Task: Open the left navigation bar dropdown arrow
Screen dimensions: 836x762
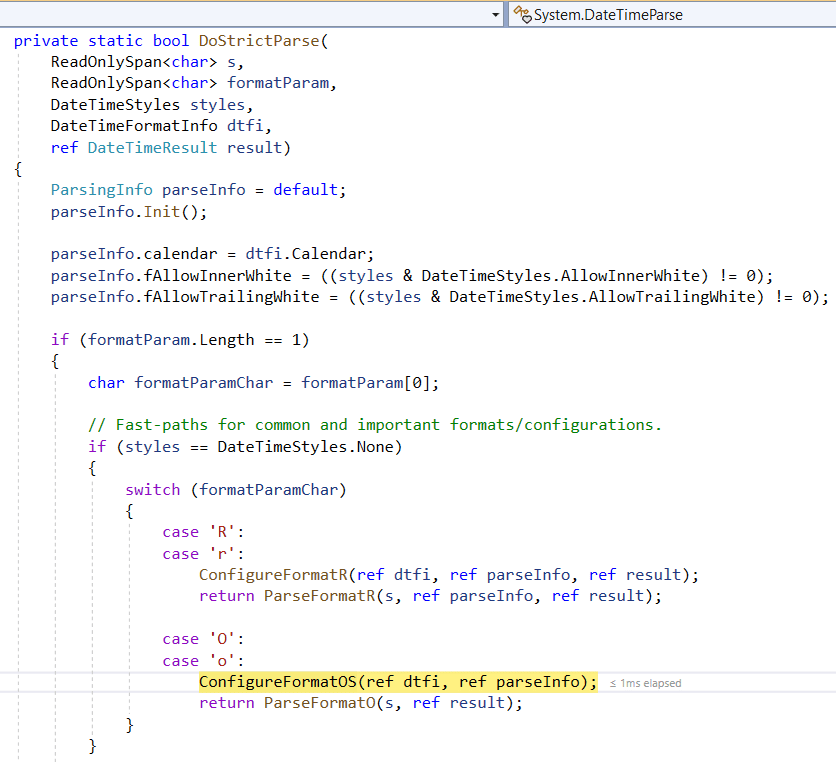Action: pyautogui.click(x=497, y=14)
